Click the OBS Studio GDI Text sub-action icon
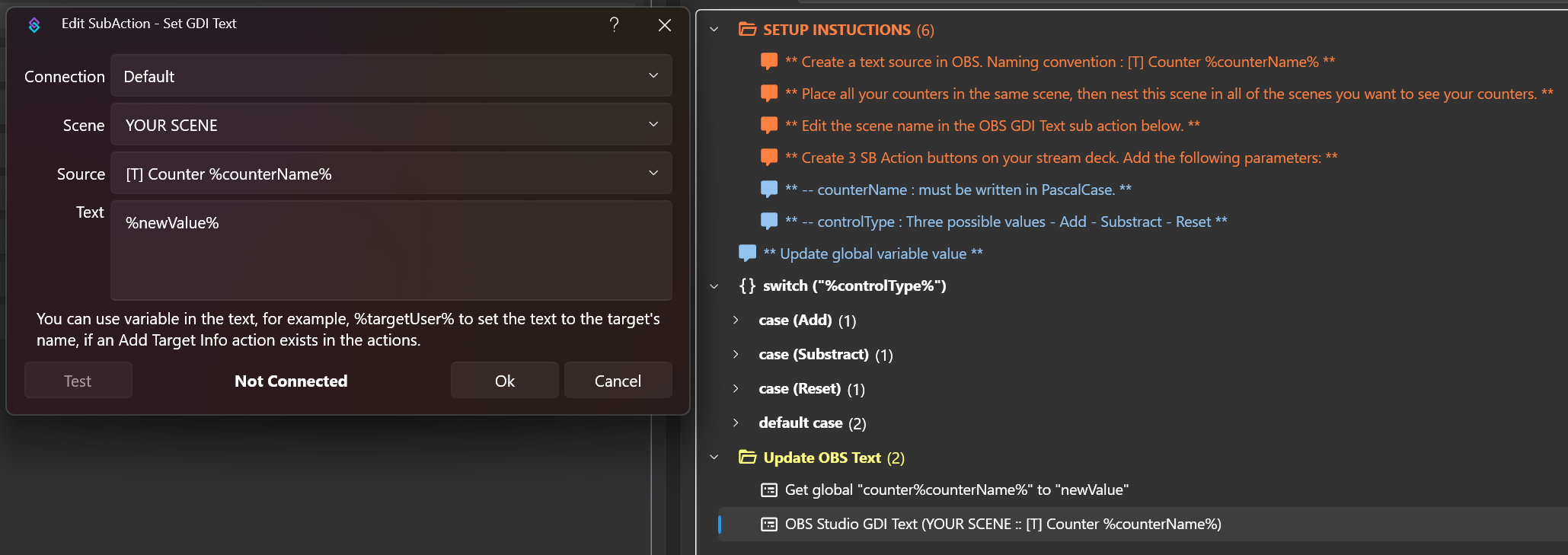The image size is (1568, 555). coord(769,524)
